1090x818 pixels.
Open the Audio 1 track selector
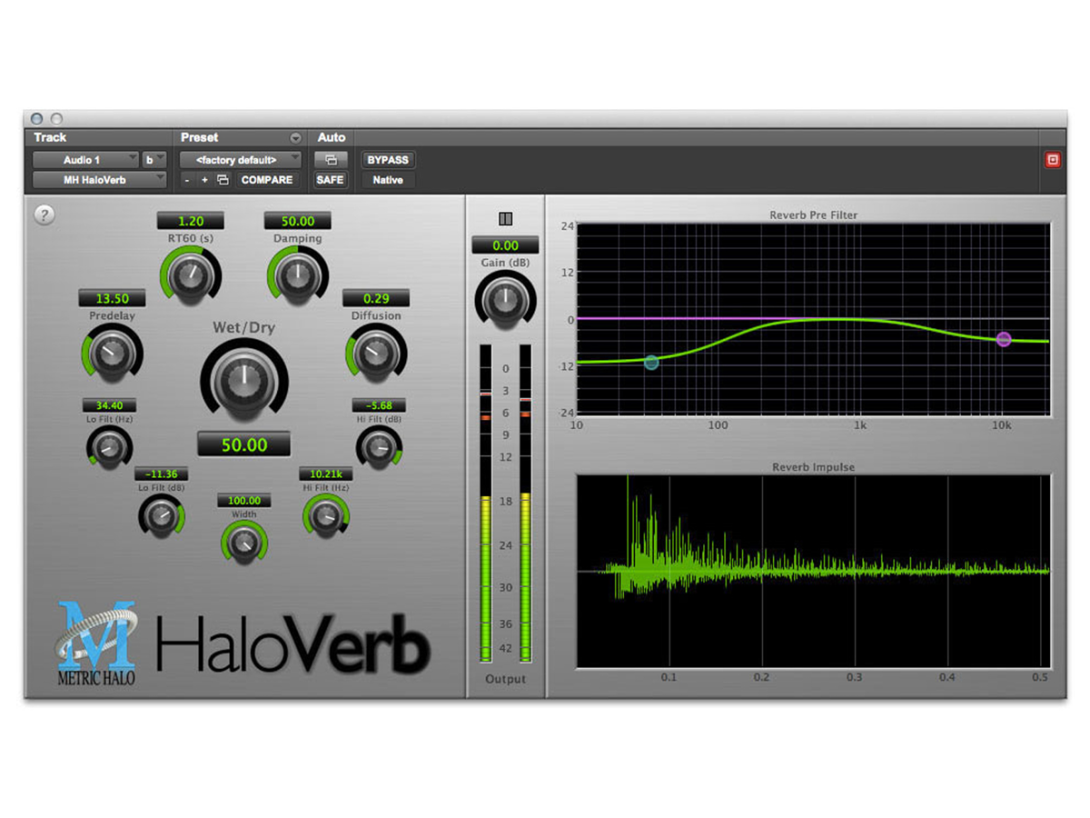[x=86, y=160]
